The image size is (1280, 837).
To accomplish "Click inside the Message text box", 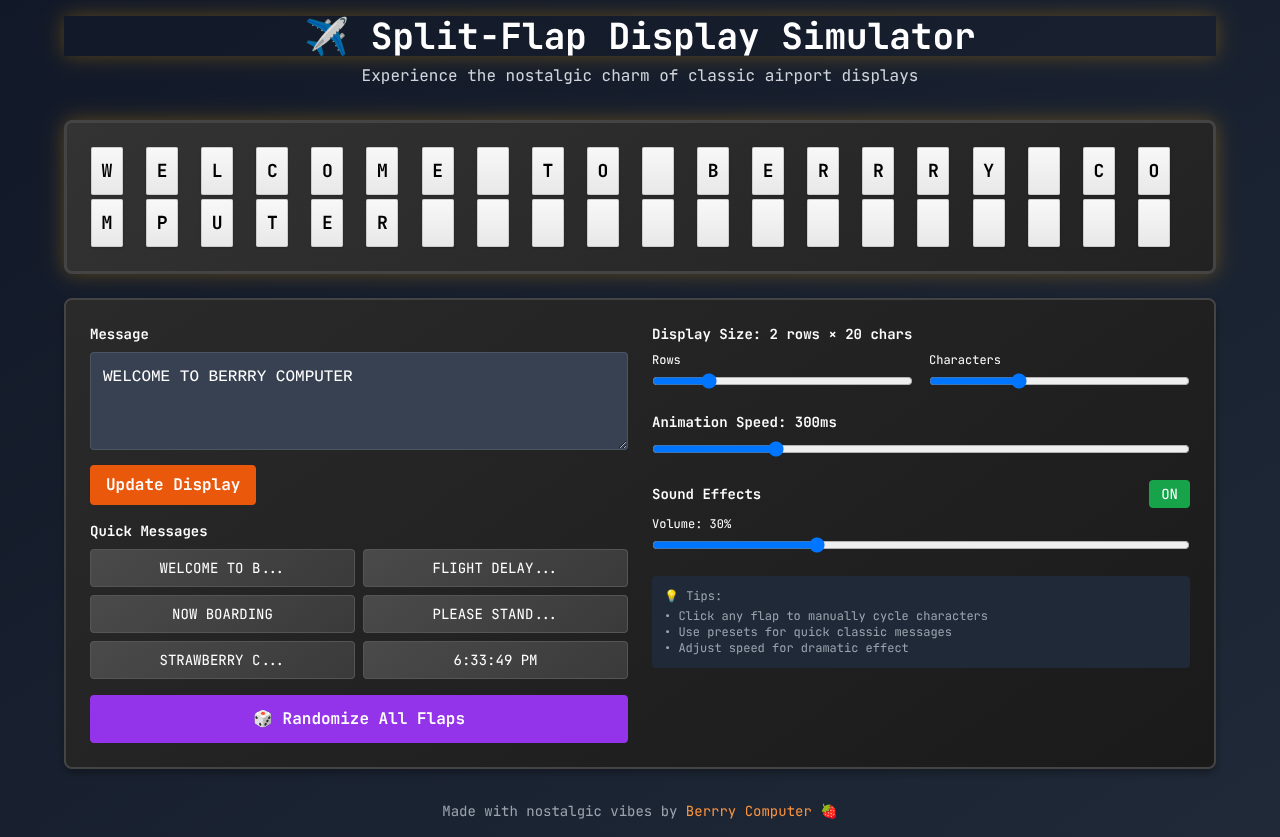I will [359, 400].
